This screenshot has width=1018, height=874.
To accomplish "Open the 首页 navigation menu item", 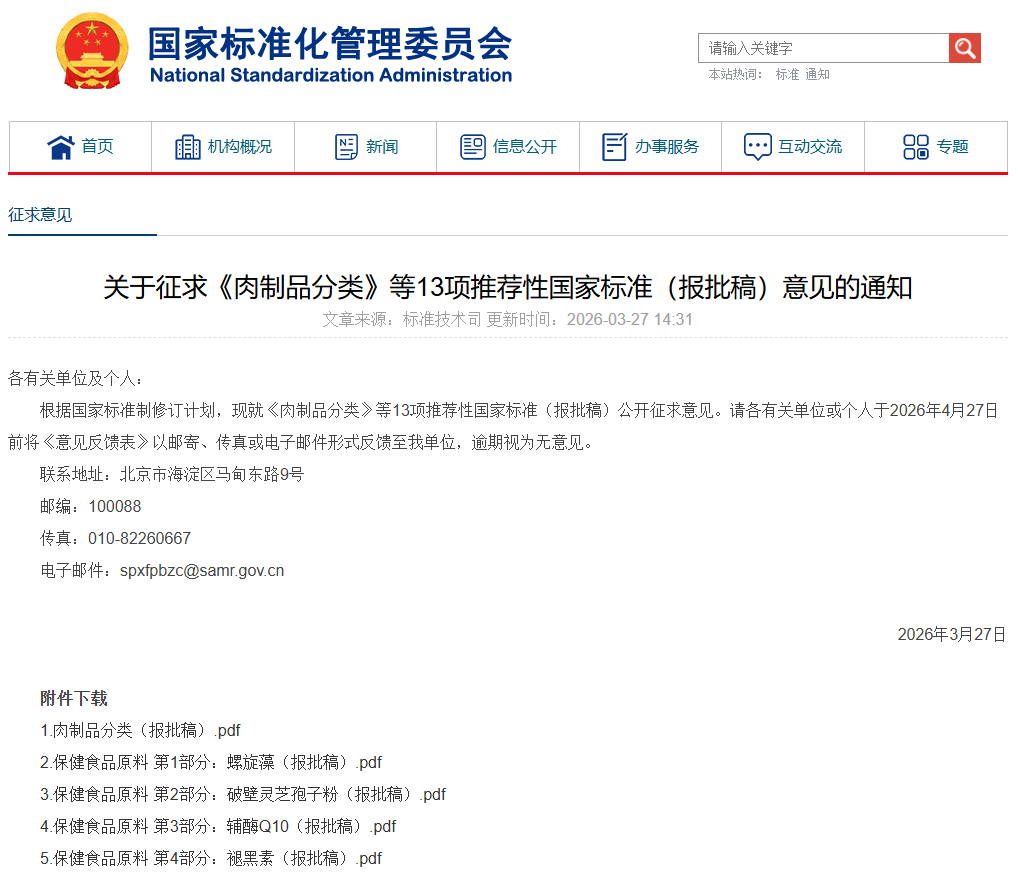I will point(97,147).
